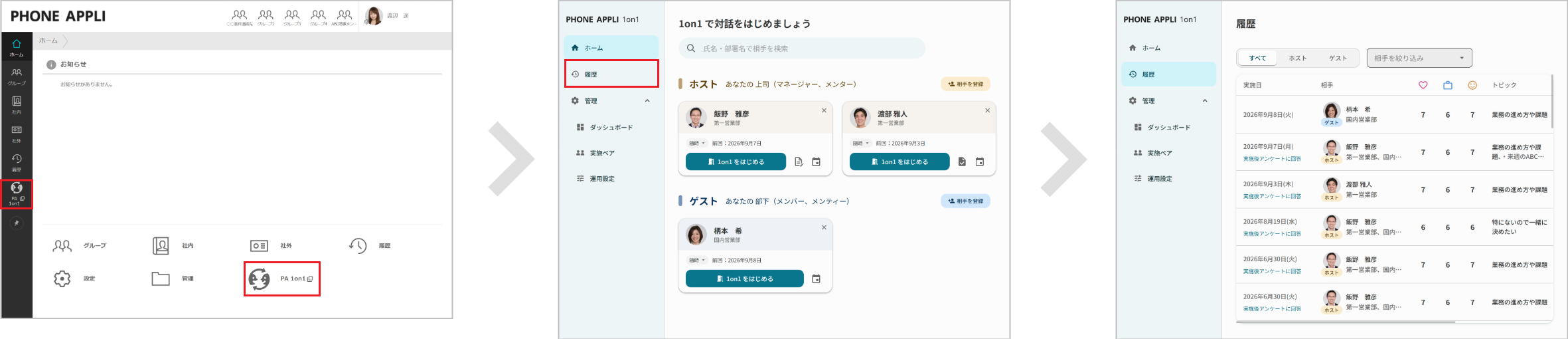Open the calendar icon on 柄本 希 card
The width and height of the screenshot is (1568, 339).
[817, 279]
